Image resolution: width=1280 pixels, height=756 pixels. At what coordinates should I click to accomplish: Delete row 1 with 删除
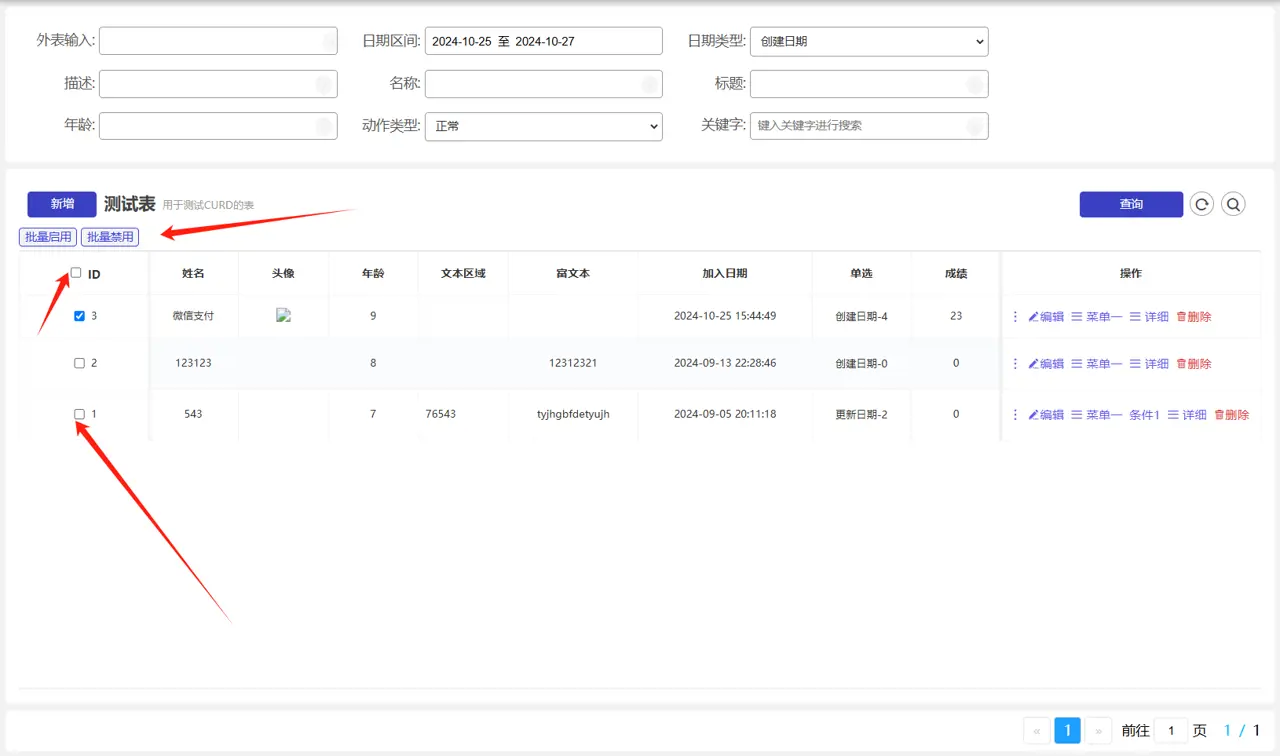point(1232,414)
